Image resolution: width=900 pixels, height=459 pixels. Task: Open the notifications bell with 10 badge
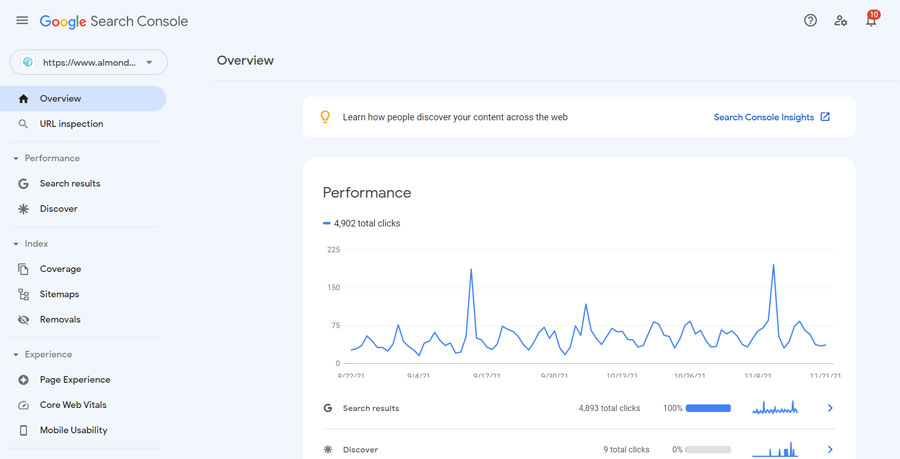tap(872, 20)
